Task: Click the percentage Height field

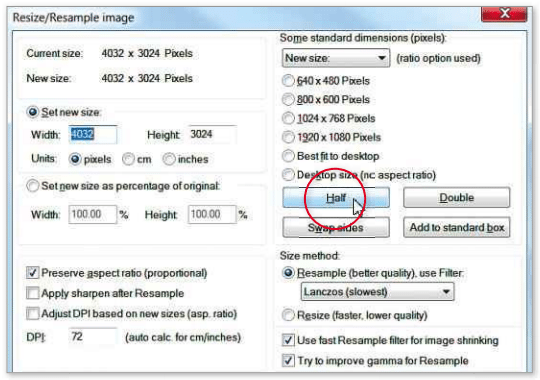Action: (212, 214)
